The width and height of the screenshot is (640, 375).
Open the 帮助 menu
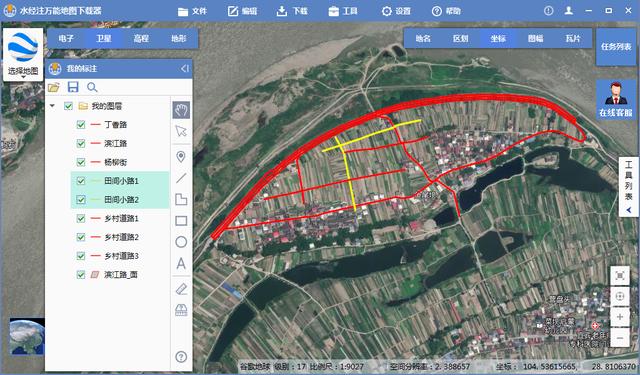[x=446, y=11]
